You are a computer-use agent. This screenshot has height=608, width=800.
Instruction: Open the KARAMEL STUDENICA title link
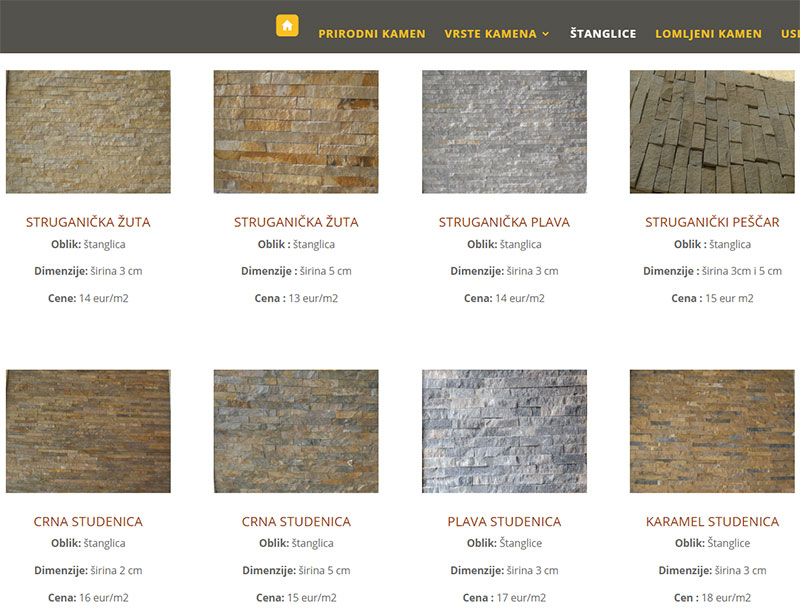click(x=712, y=521)
